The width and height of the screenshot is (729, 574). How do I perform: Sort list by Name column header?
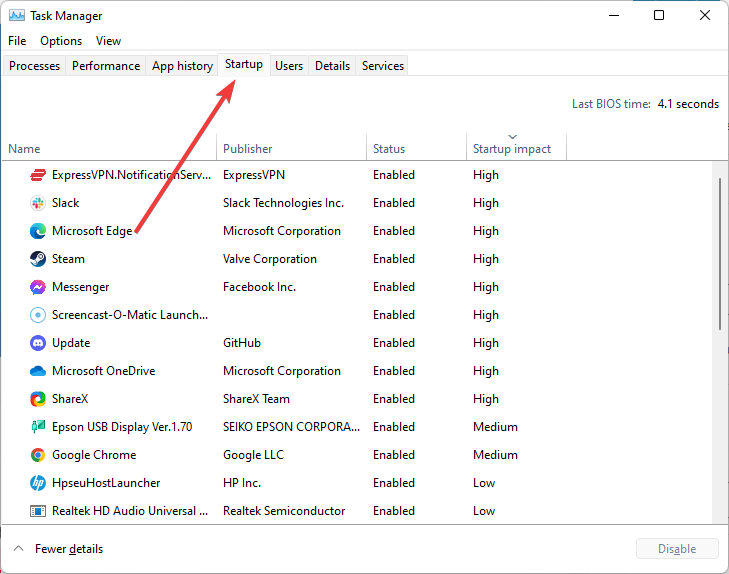tap(24, 149)
